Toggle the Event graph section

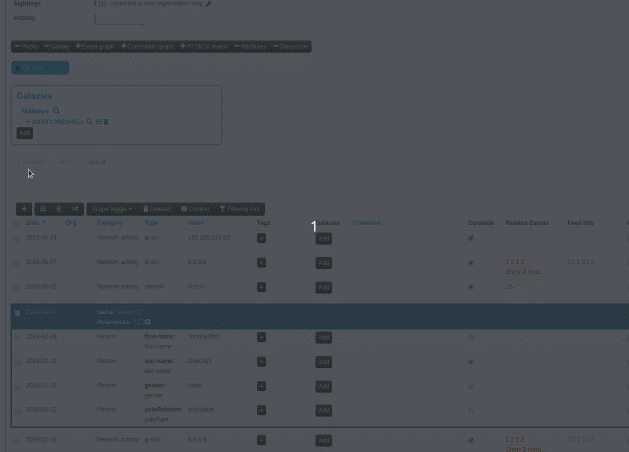[95, 46]
